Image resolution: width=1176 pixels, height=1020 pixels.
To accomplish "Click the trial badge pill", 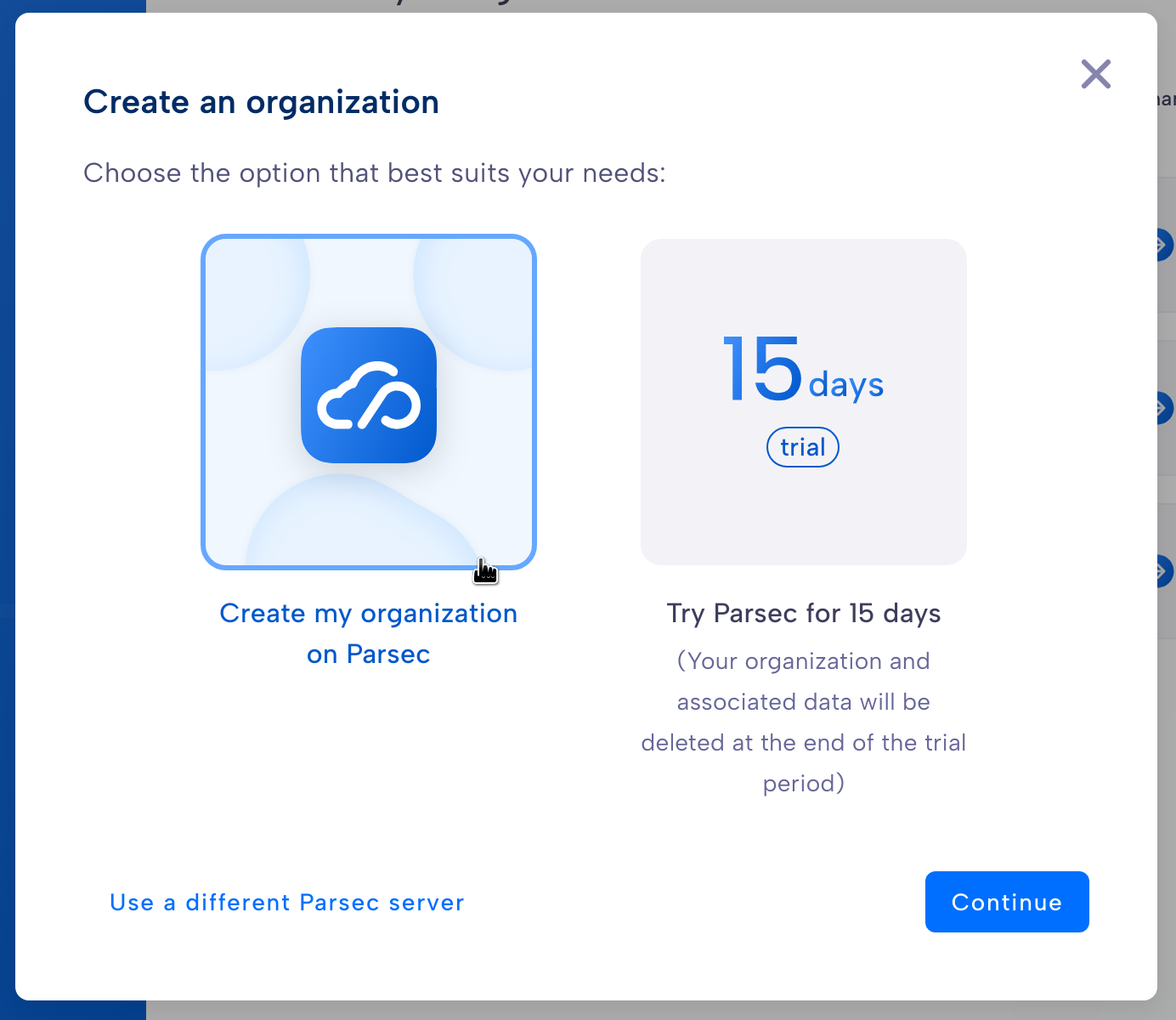I will pos(803,447).
